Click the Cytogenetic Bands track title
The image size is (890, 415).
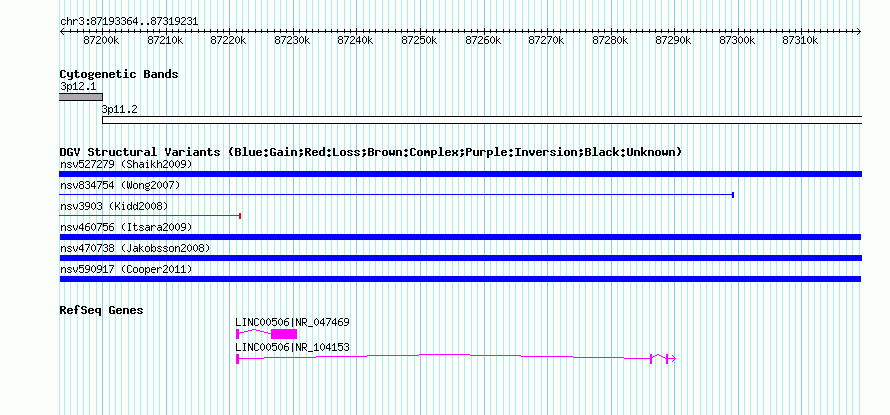pyautogui.click(x=119, y=74)
